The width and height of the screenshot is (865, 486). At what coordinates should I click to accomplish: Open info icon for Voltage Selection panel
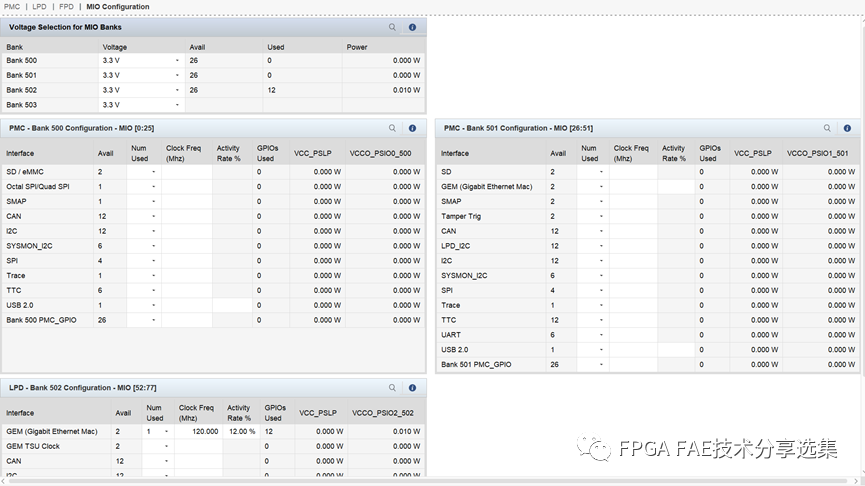point(412,27)
